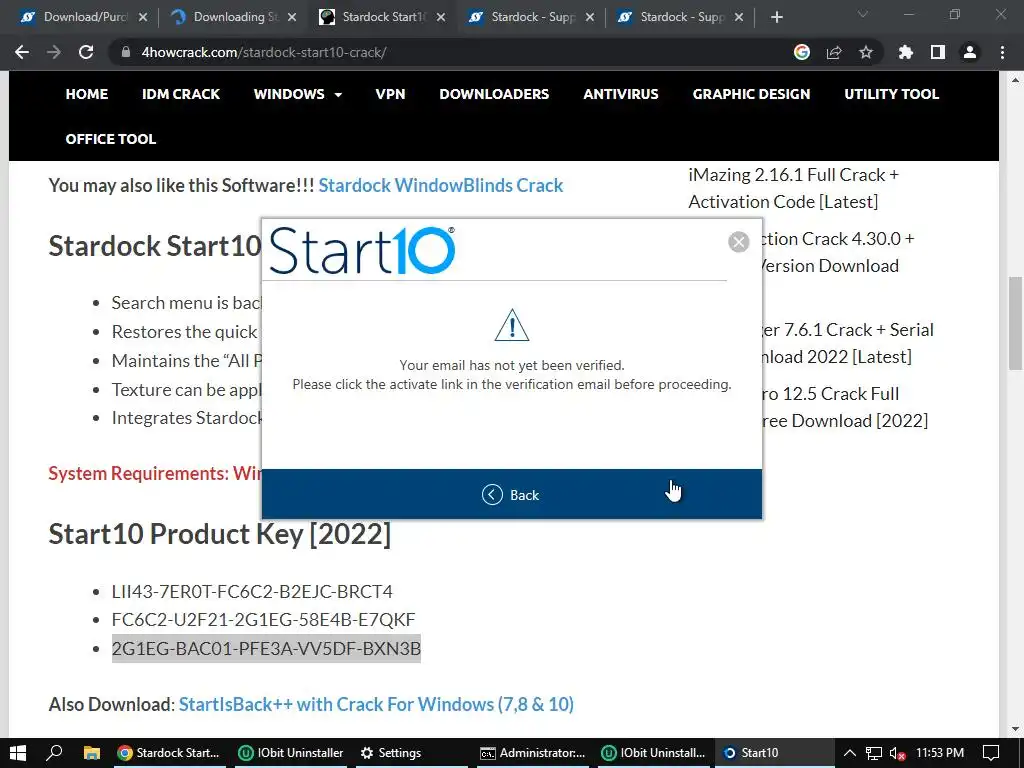This screenshot has width=1024, height=768.
Task: Click key LII43-7ER0T-FC6C2-B2EJC-BRCT4
Action: click(x=252, y=592)
